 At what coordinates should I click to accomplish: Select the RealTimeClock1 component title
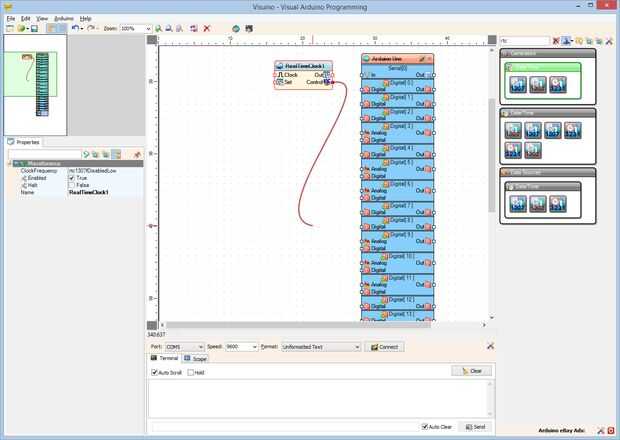[x=304, y=66]
